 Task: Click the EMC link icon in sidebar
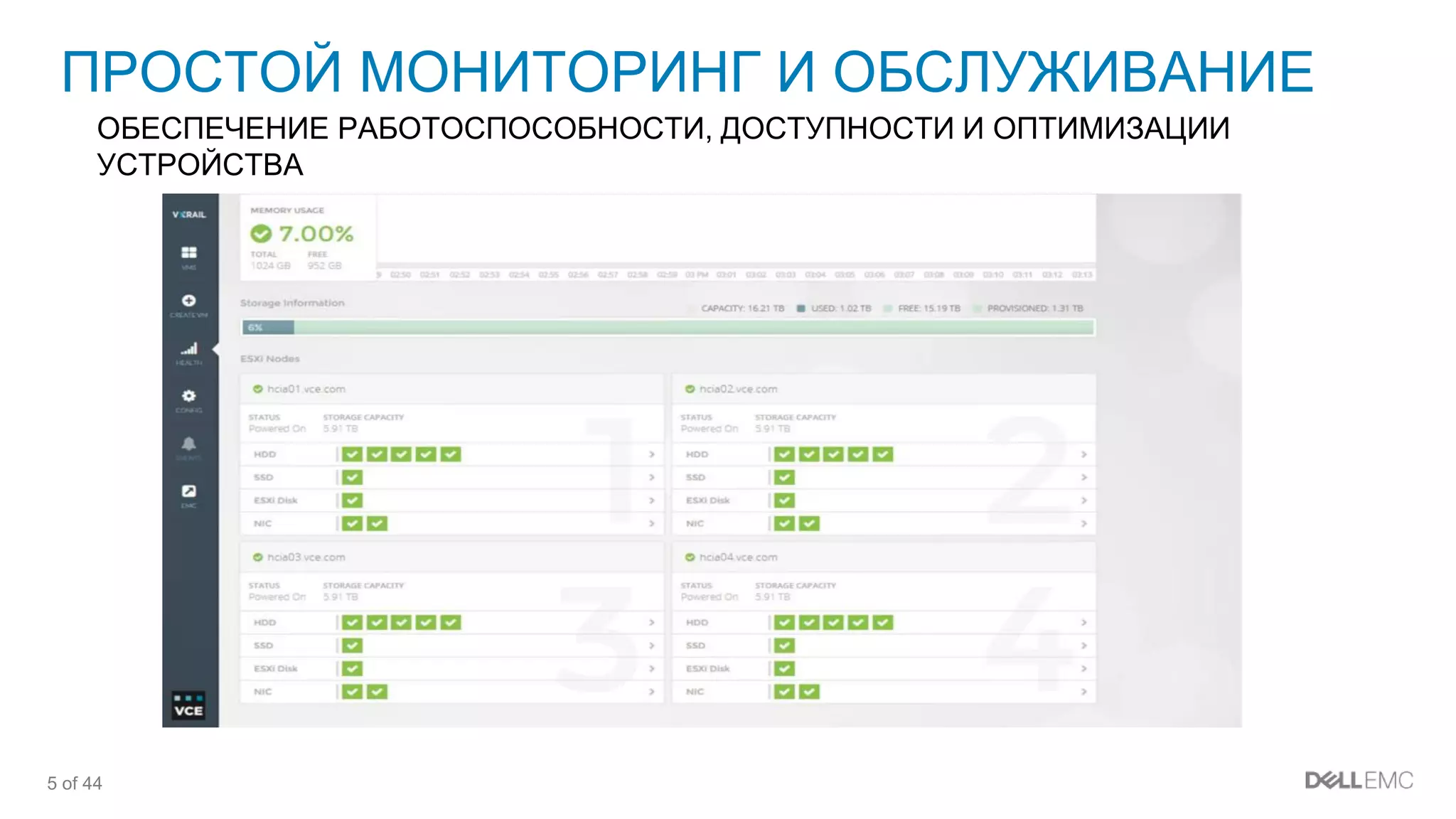pyautogui.click(x=188, y=491)
